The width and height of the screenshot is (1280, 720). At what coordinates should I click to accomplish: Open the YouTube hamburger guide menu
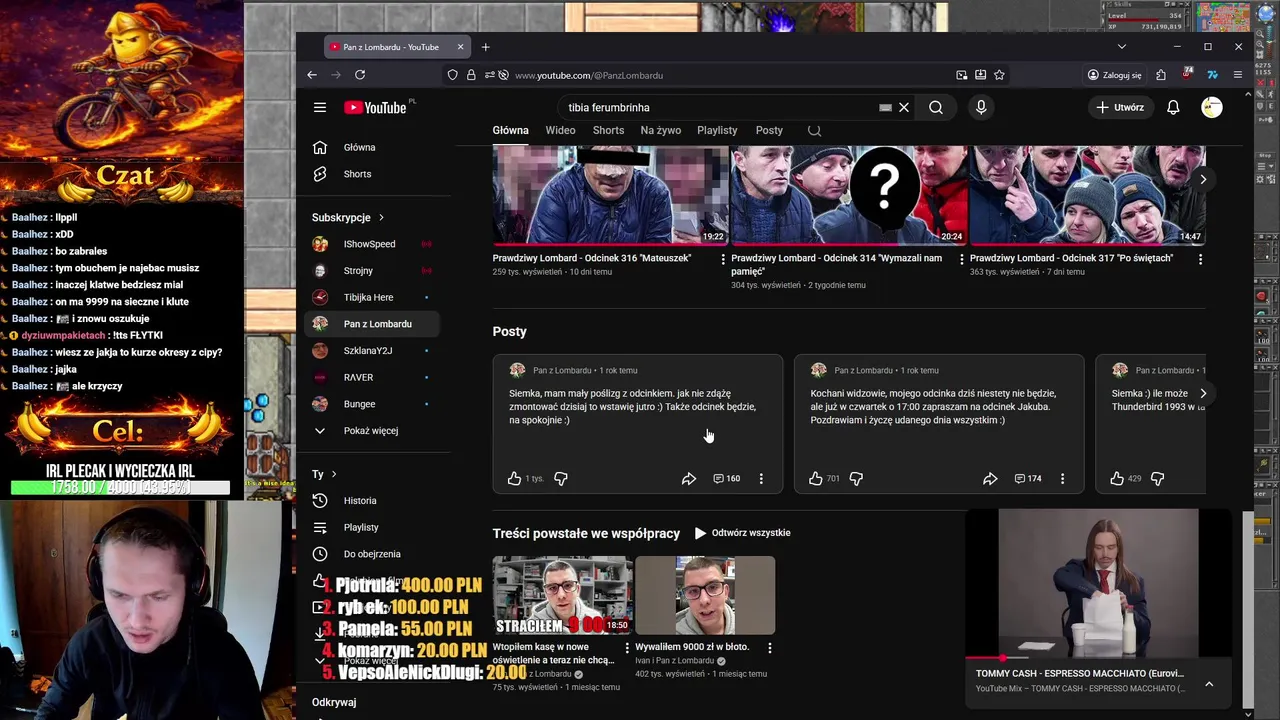tap(320, 107)
